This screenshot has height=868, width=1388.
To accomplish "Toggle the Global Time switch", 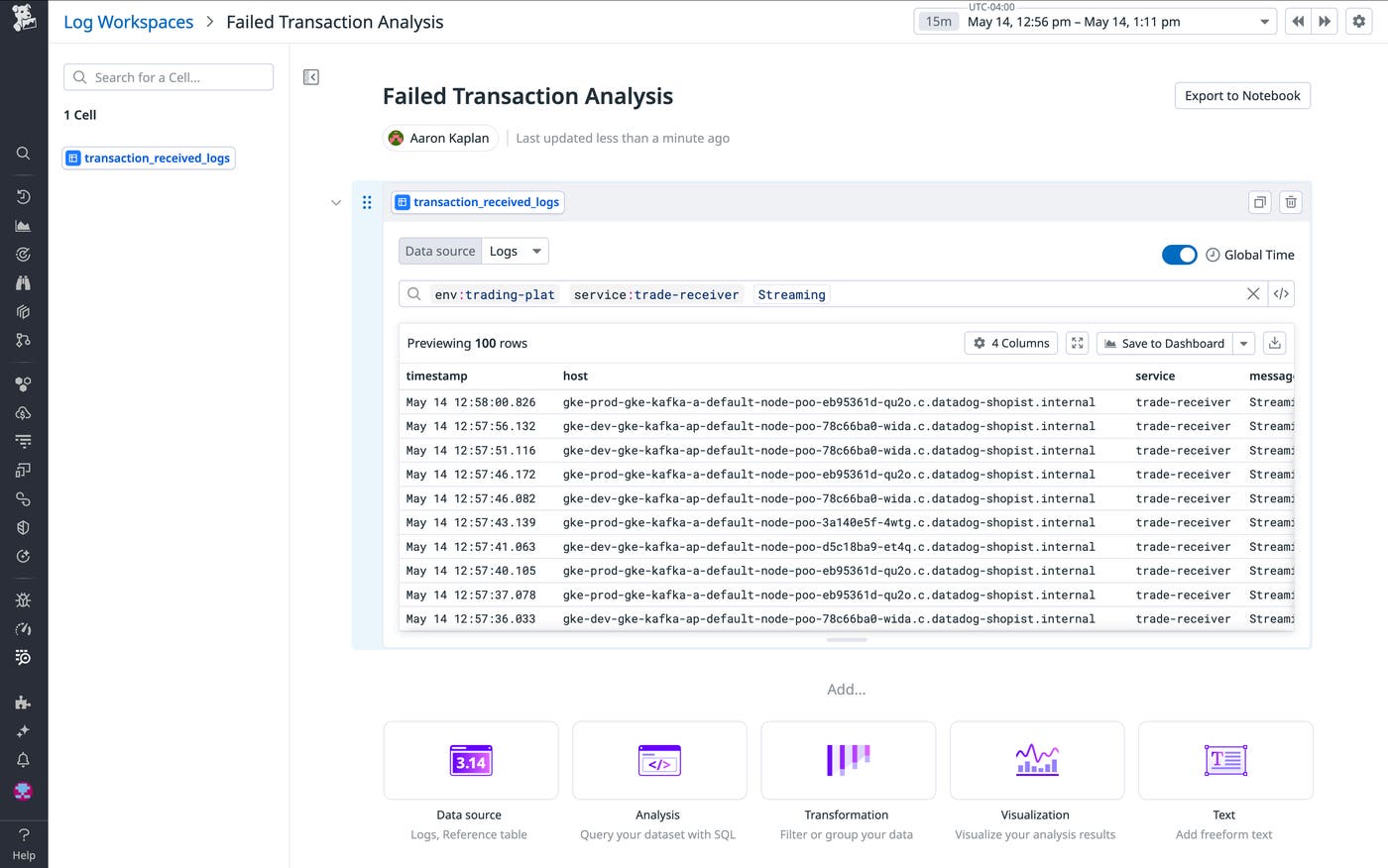I will [1179, 255].
